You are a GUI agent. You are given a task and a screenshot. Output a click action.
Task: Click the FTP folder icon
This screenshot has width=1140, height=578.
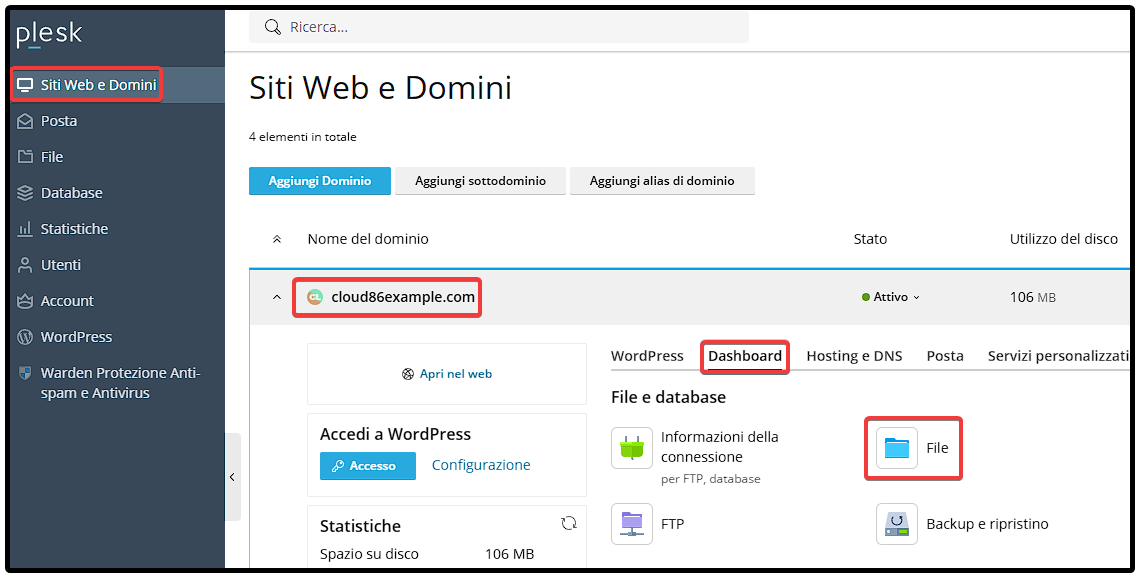point(632,524)
